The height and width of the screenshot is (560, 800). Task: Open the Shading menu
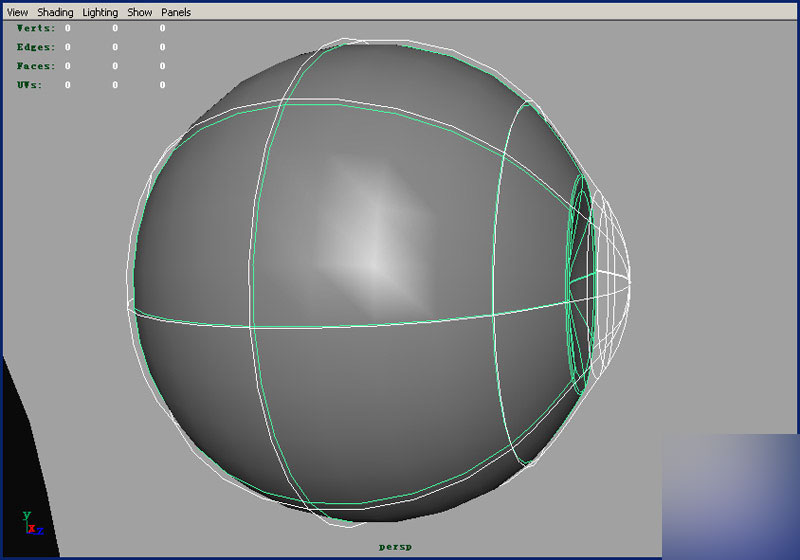(55, 12)
